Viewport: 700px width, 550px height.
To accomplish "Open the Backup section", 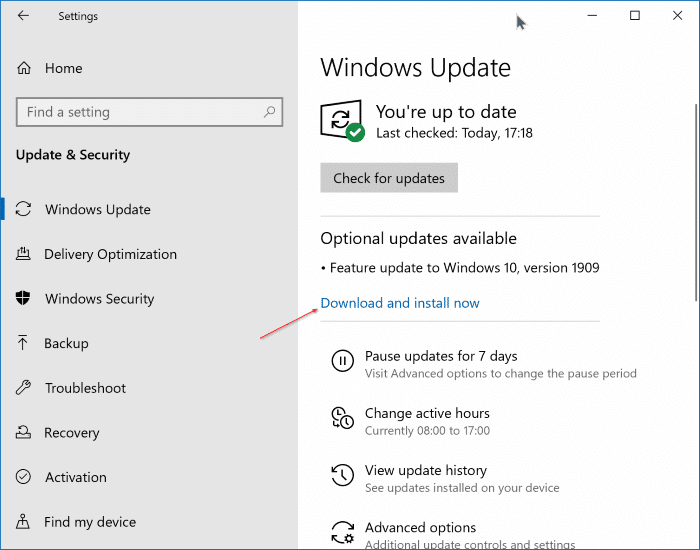I will [66, 343].
